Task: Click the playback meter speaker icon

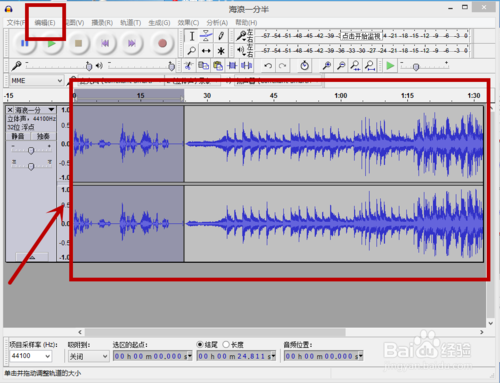Action: [241, 50]
